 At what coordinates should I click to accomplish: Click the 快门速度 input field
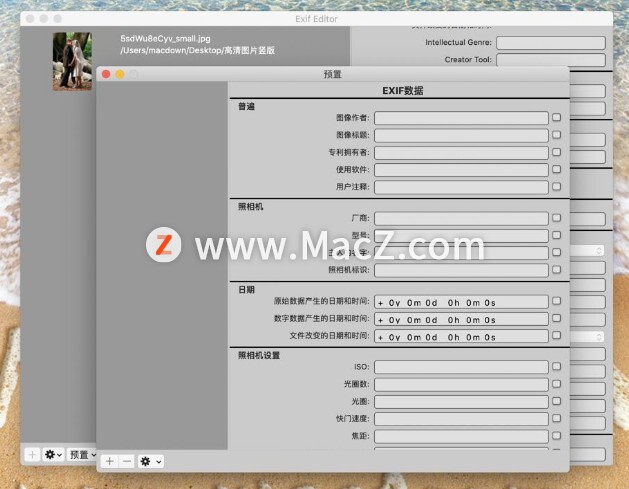tap(461, 419)
